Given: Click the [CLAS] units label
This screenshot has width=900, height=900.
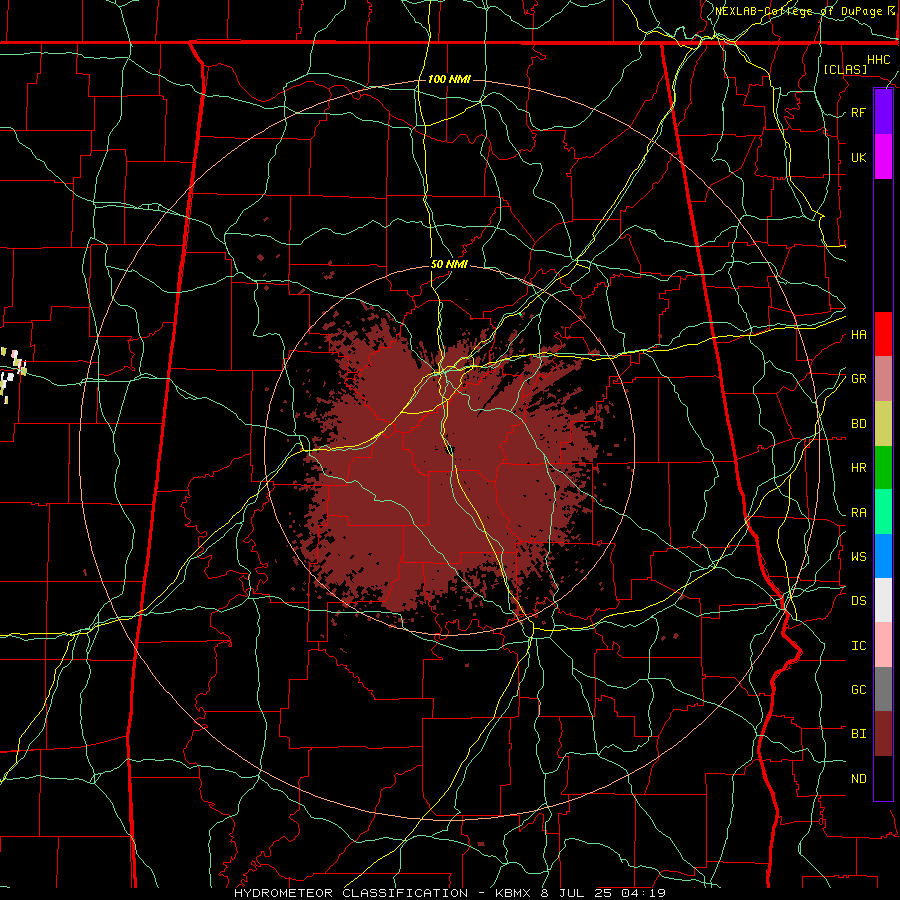Looking at the screenshot, I should (x=845, y=69).
